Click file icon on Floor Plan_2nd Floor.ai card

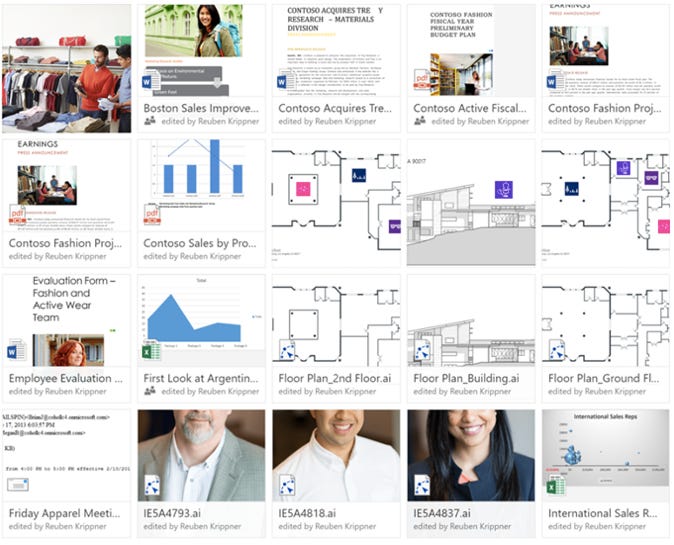coord(287,350)
